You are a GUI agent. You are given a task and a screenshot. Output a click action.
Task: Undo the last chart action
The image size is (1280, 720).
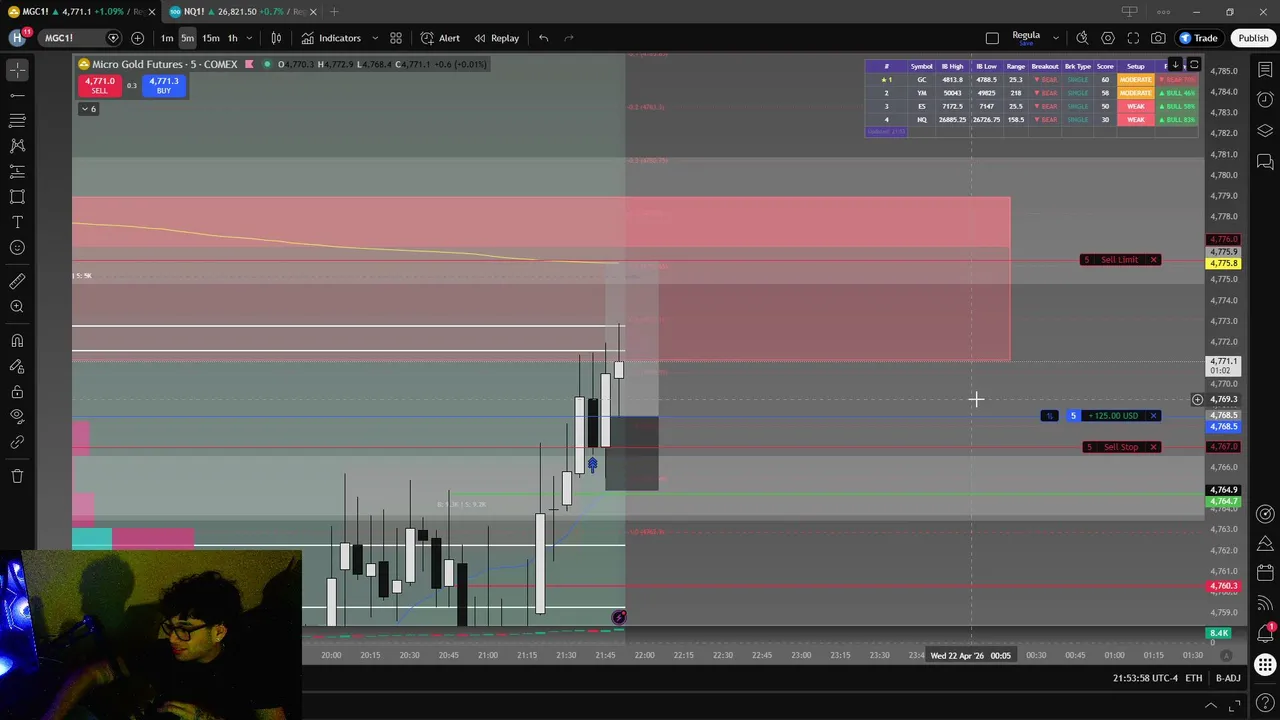(543, 38)
